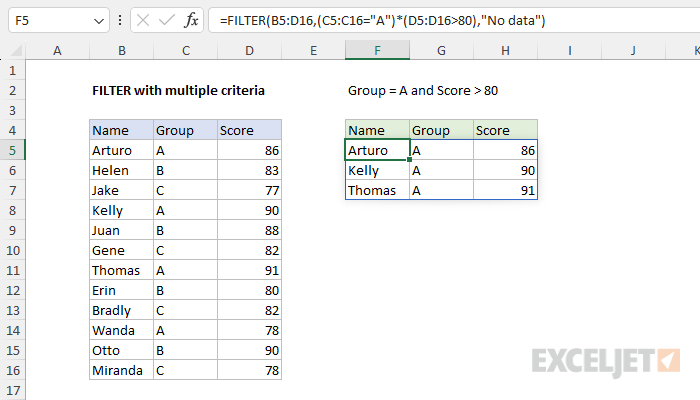The height and width of the screenshot is (400, 700).
Task: Click the Name header in source table
Action: [121, 130]
